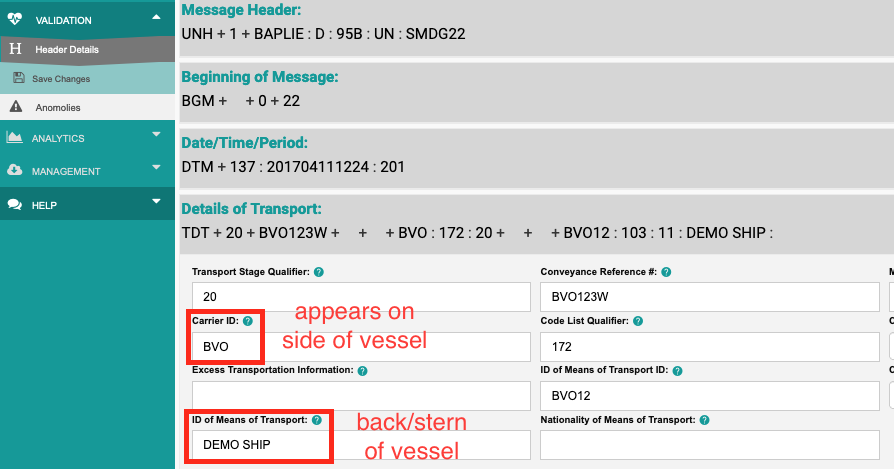Expand the Analytics section arrow
Screen dimensions: 894x469
pos(156,134)
